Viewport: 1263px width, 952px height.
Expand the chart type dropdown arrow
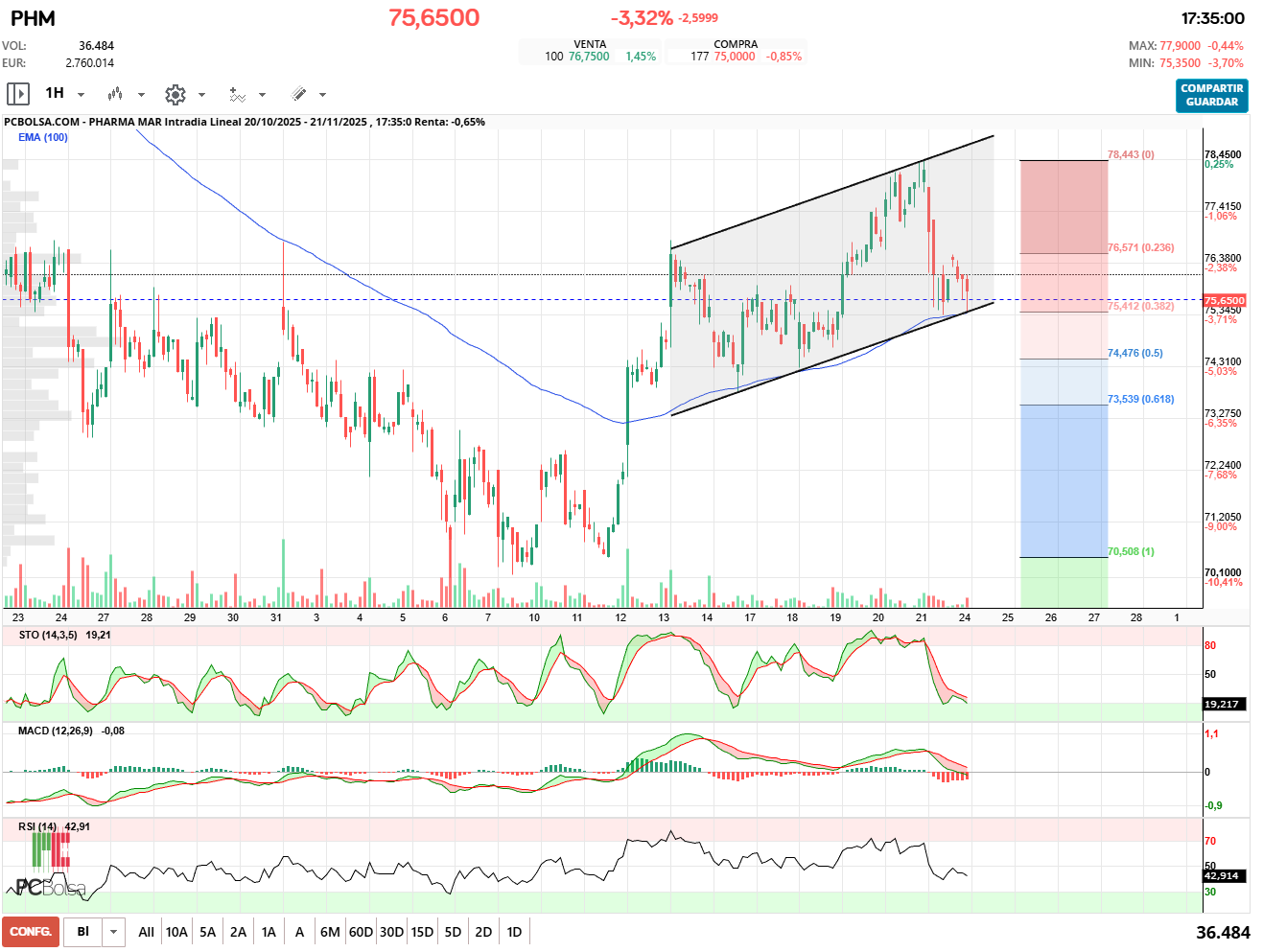(141, 95)
